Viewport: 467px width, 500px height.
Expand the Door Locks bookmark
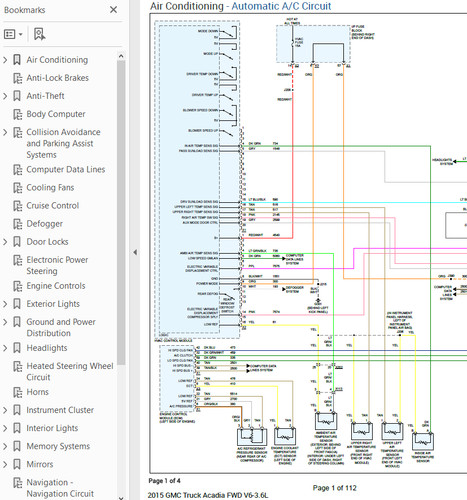coord(5,242)
